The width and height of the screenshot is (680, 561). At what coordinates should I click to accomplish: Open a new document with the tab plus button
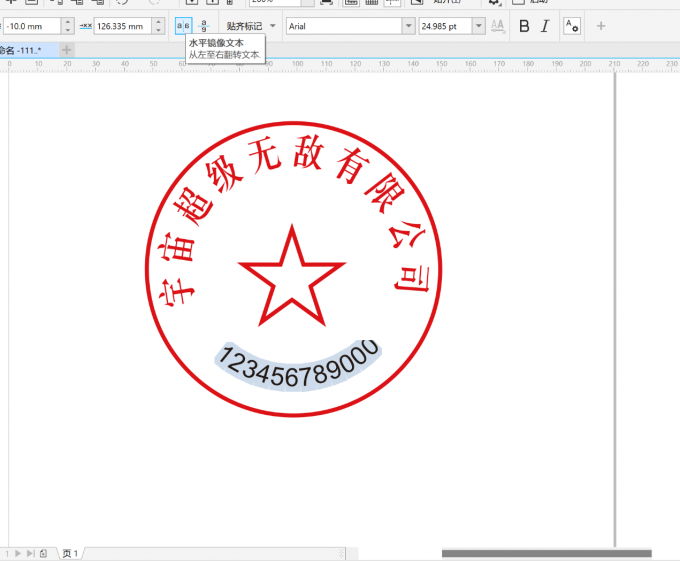66,50
